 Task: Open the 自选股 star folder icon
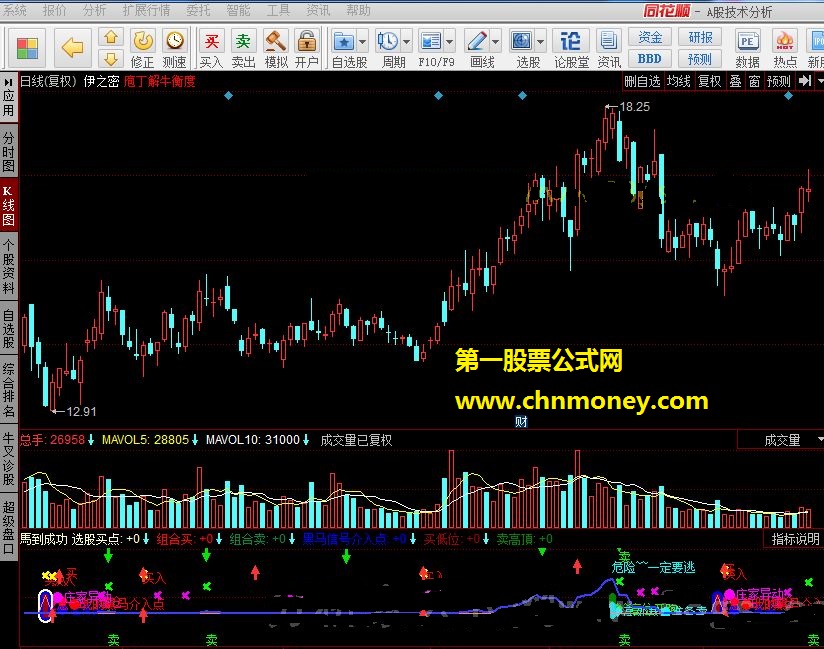tap(344, 42)
